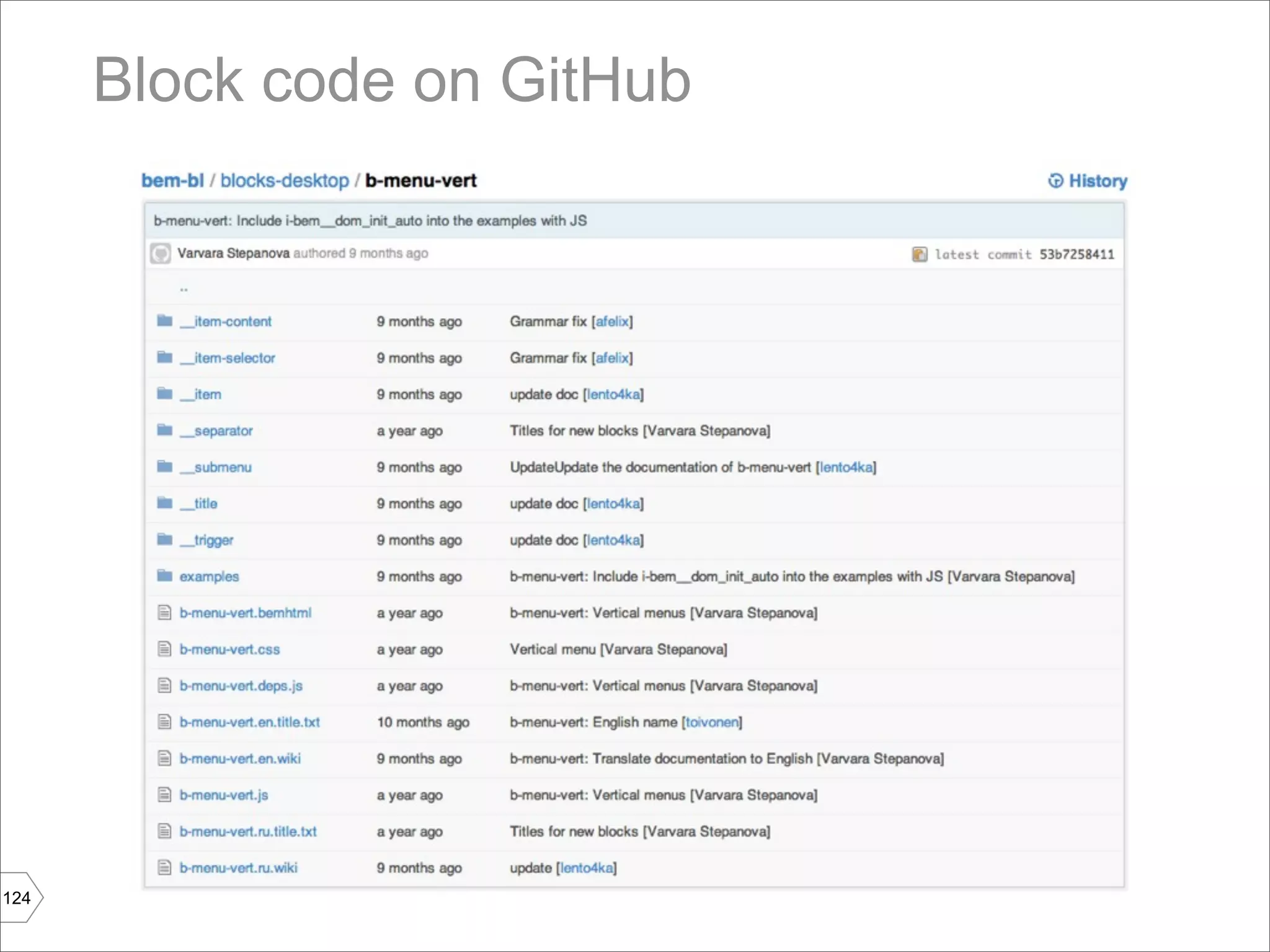Click folder icon for examples

pos(164,576)
